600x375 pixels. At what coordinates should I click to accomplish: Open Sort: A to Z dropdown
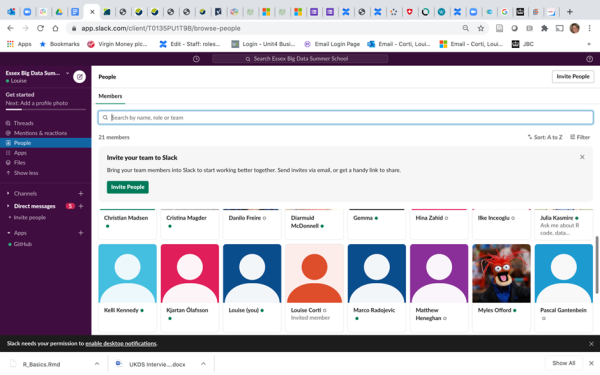click(545, 137)
